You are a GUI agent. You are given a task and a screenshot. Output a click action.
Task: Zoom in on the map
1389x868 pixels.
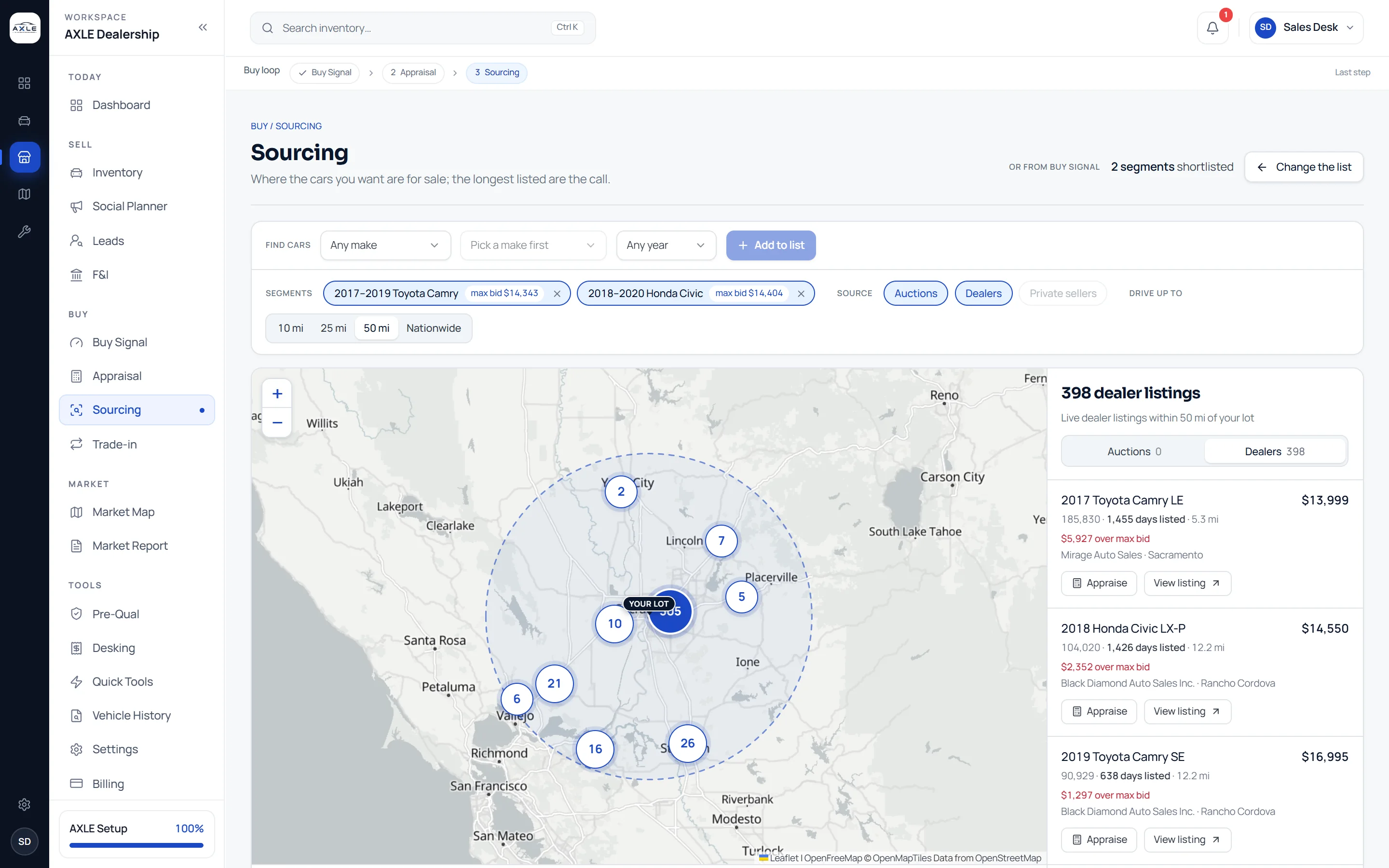277,394
